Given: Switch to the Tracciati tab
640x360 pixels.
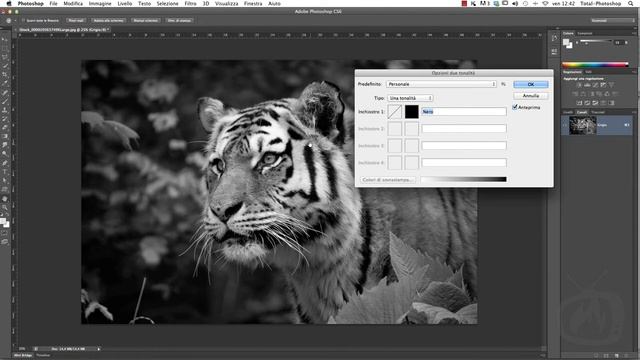Looking at the screenshot, I should (598, 112).
